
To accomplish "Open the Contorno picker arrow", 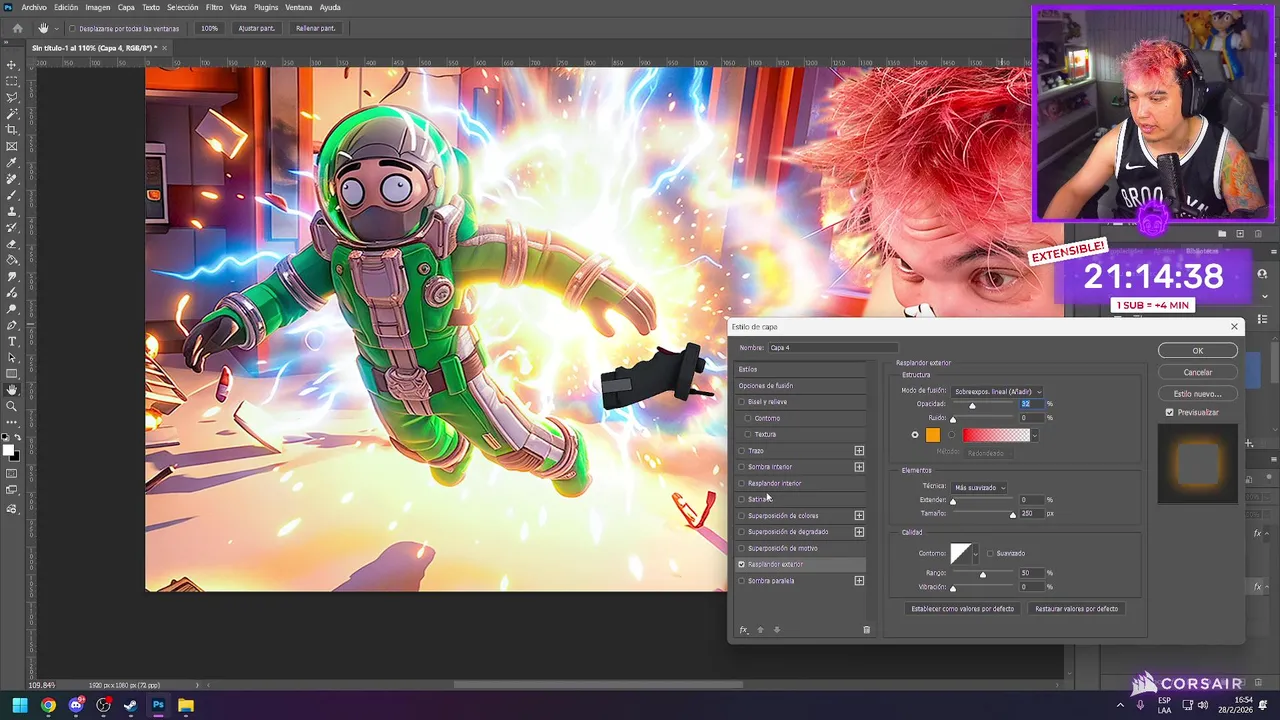I will tap(975, 553).
